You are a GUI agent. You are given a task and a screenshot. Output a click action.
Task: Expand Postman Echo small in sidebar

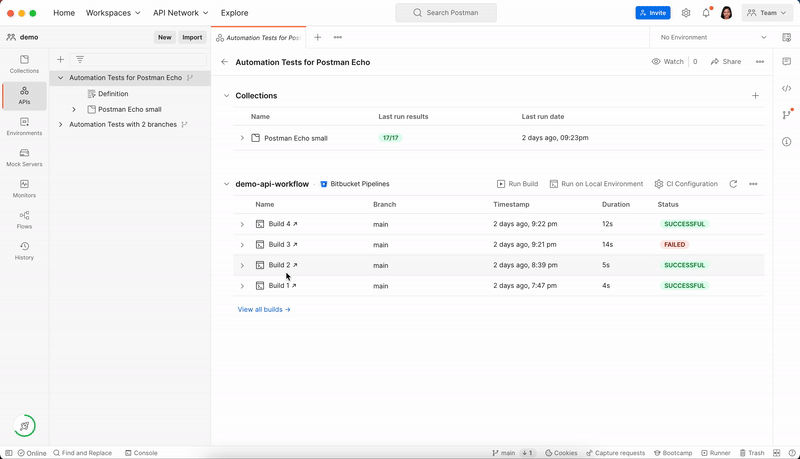coord(74,109)
